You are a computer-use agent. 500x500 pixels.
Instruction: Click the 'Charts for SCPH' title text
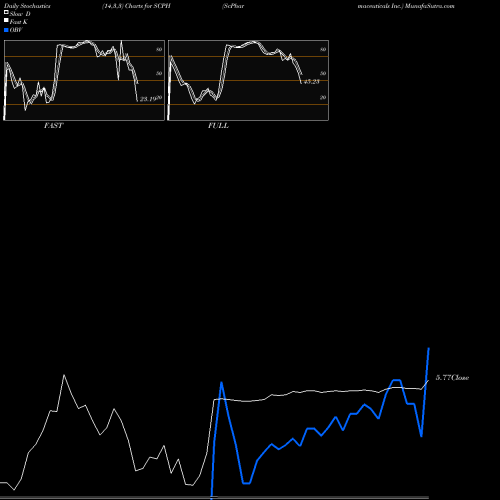(148, 6)
